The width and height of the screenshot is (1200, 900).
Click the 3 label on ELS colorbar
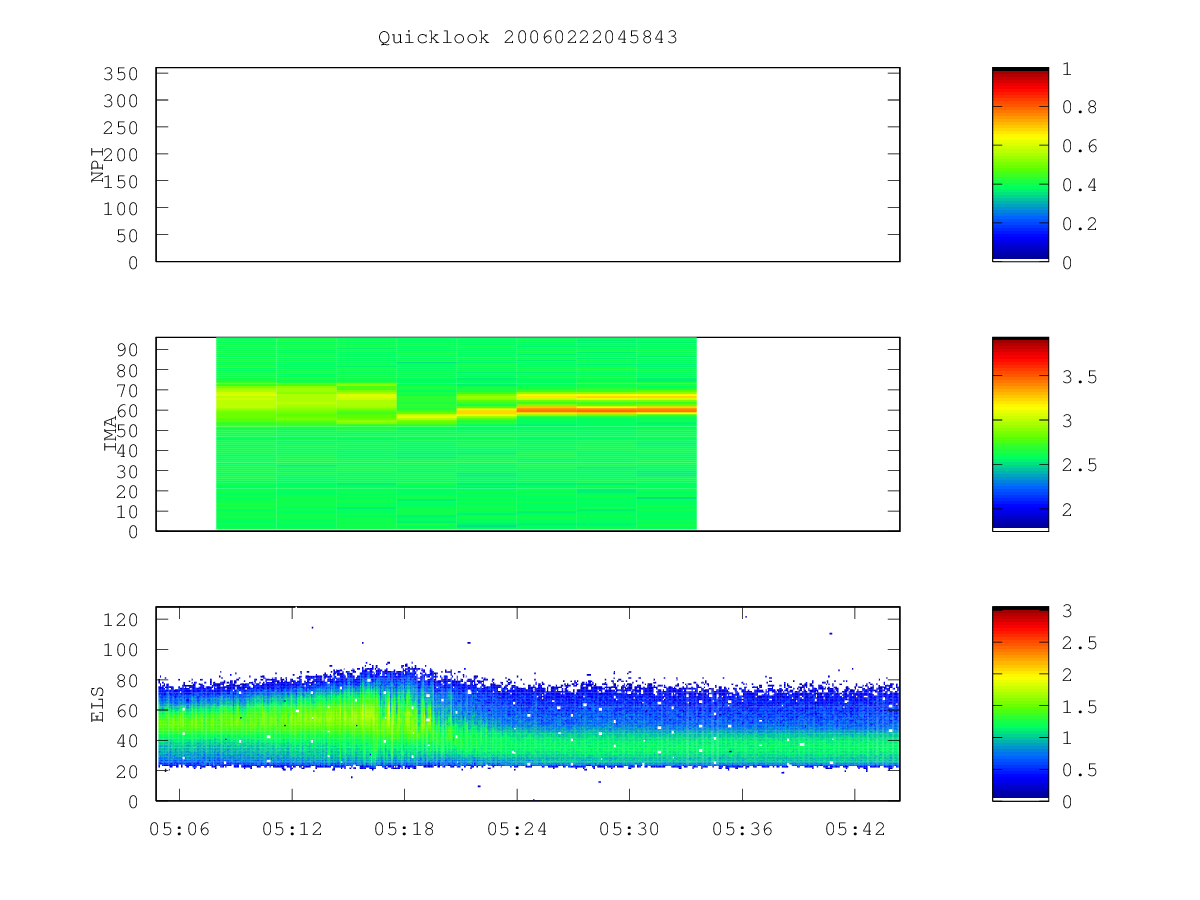[x=1067, y=611]
